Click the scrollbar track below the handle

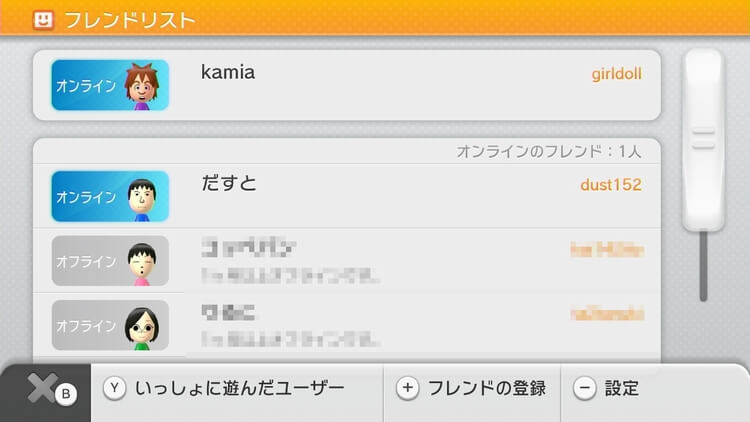pyautogui.click(x=703, y=267)
